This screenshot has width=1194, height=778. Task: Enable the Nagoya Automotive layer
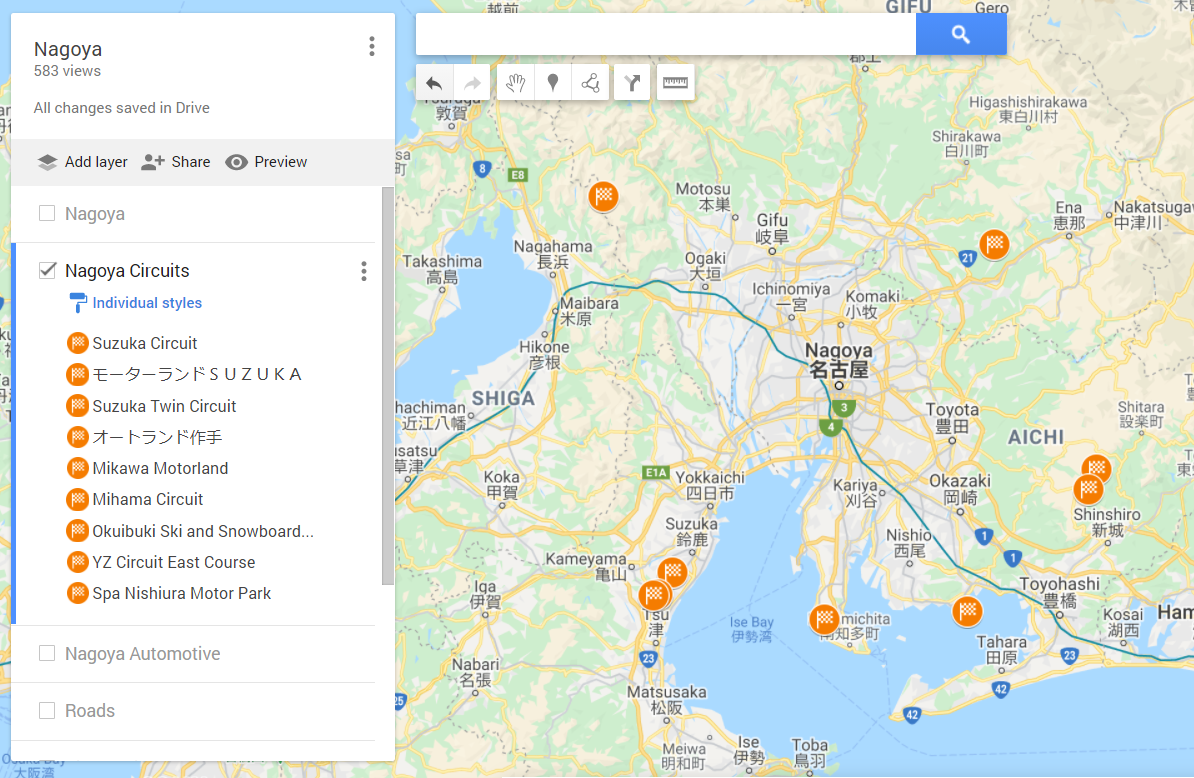(45, 653)
